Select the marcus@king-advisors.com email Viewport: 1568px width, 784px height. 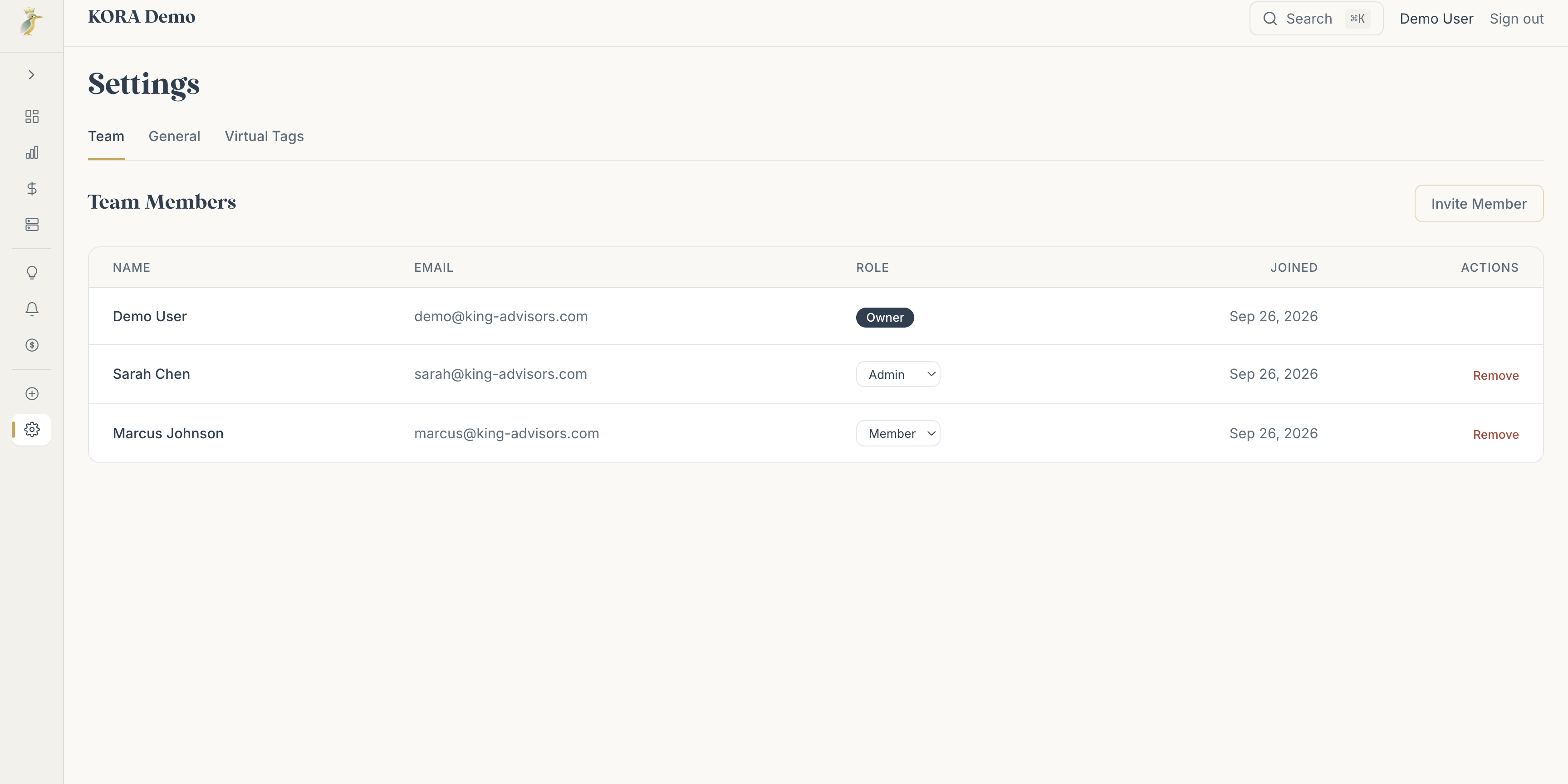506,433
